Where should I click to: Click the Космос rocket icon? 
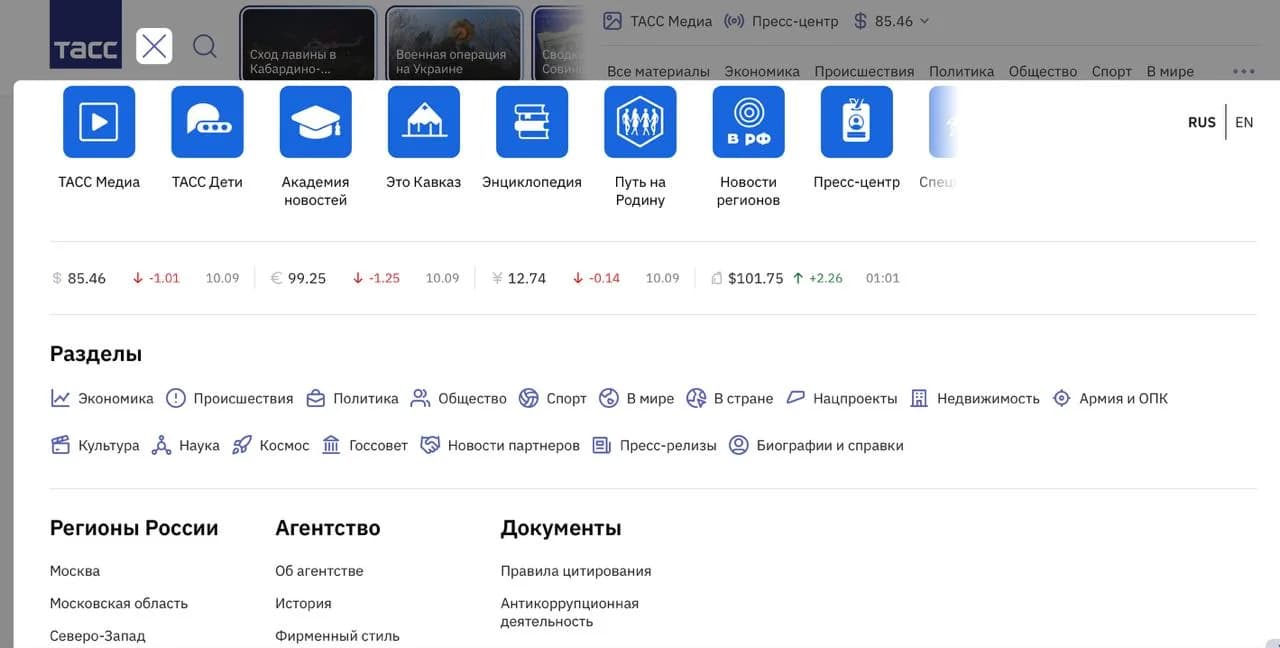[x=241, y=445]
